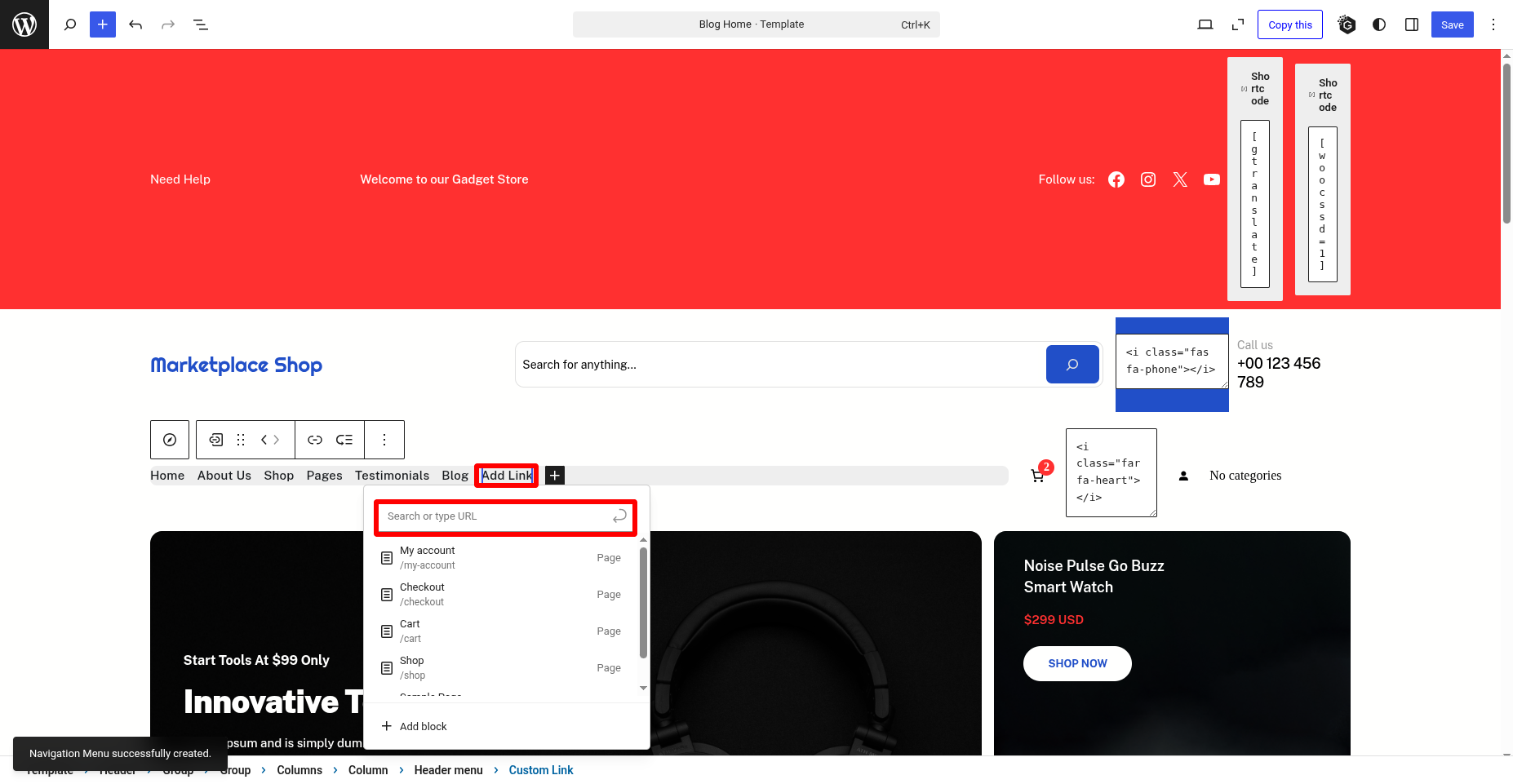1513x784 pixels.
Task: Click the Facebook social icon
Action: (x=1116, y=179)
